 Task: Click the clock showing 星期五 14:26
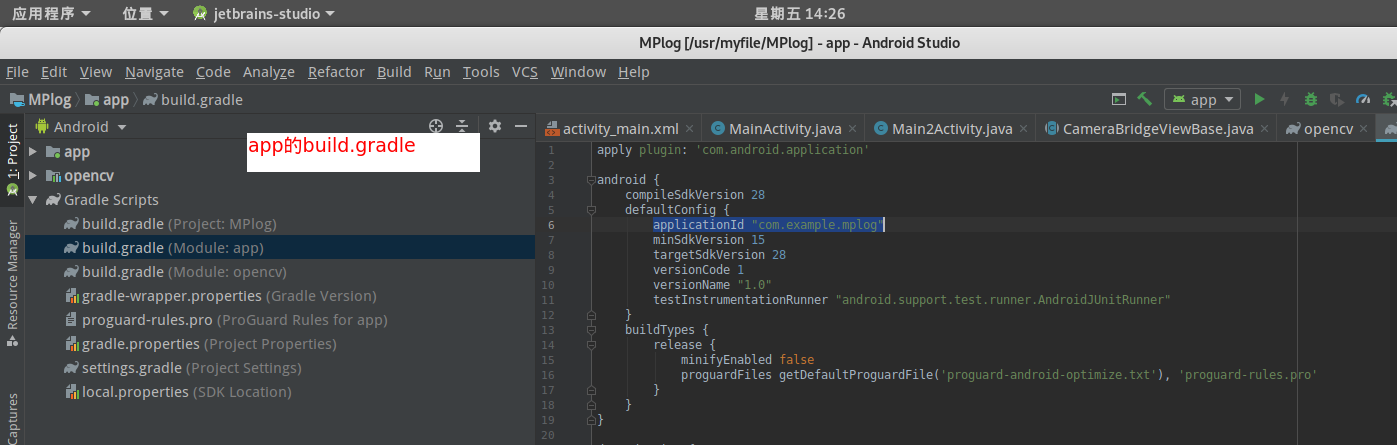[x=799, y=14]
